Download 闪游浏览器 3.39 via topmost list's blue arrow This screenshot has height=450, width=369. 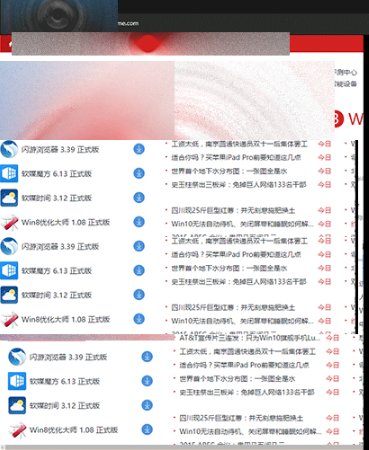139,149
